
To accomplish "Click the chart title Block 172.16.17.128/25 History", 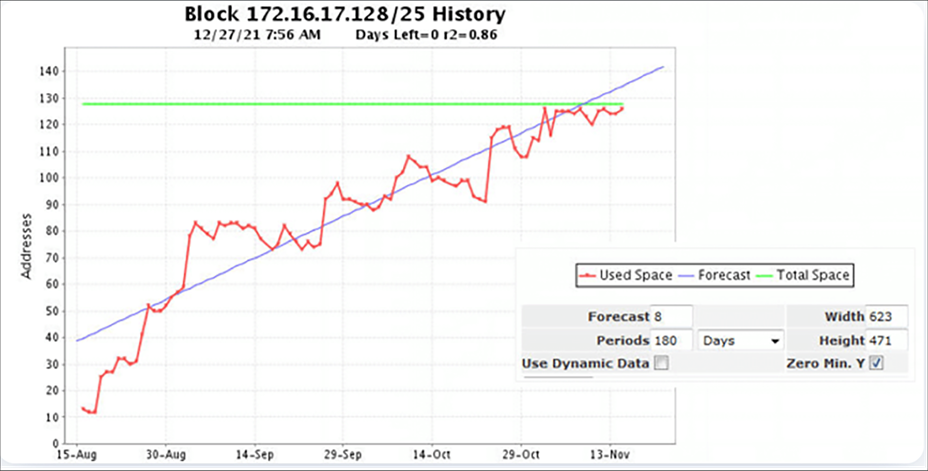I will 345,14.
